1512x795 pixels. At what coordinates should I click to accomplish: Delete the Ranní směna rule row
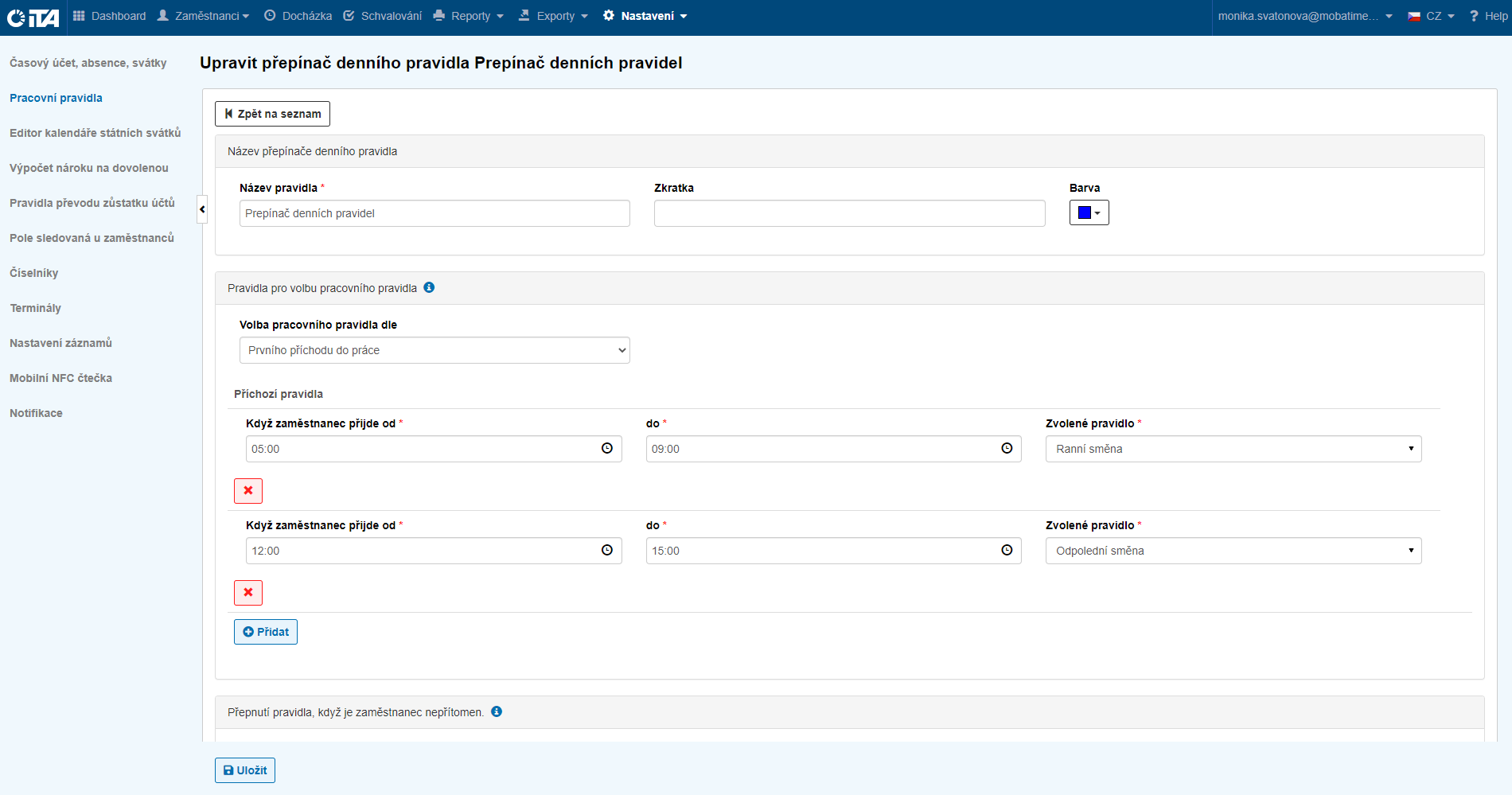[x=248, y=491]
